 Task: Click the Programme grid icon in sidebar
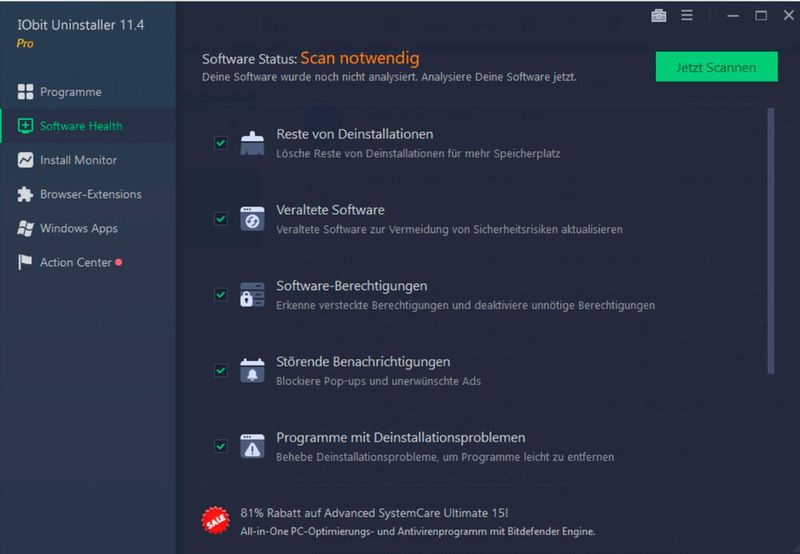coord(25,92)
